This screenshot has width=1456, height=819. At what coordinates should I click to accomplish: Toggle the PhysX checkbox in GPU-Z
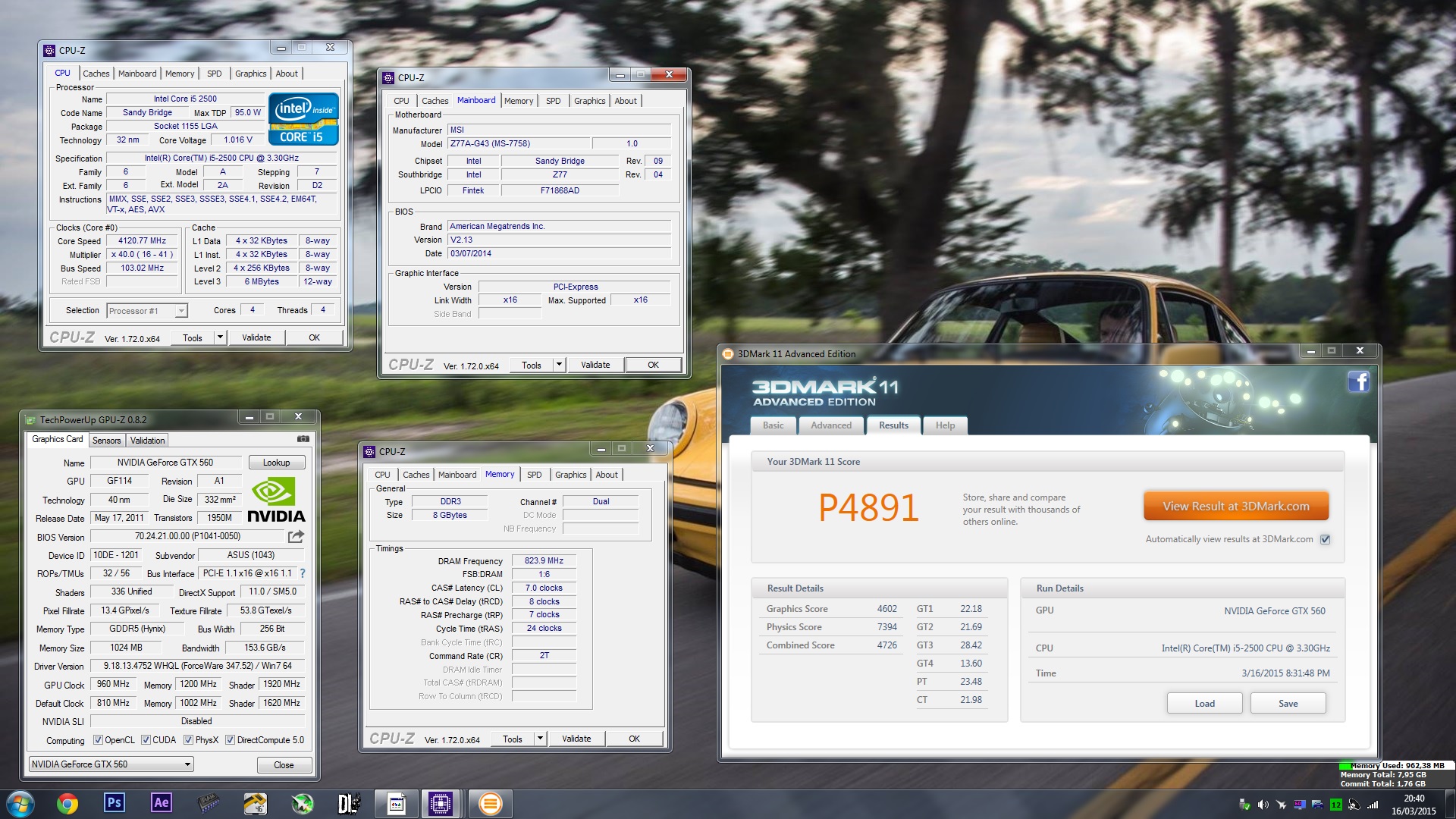coord(188,740)
